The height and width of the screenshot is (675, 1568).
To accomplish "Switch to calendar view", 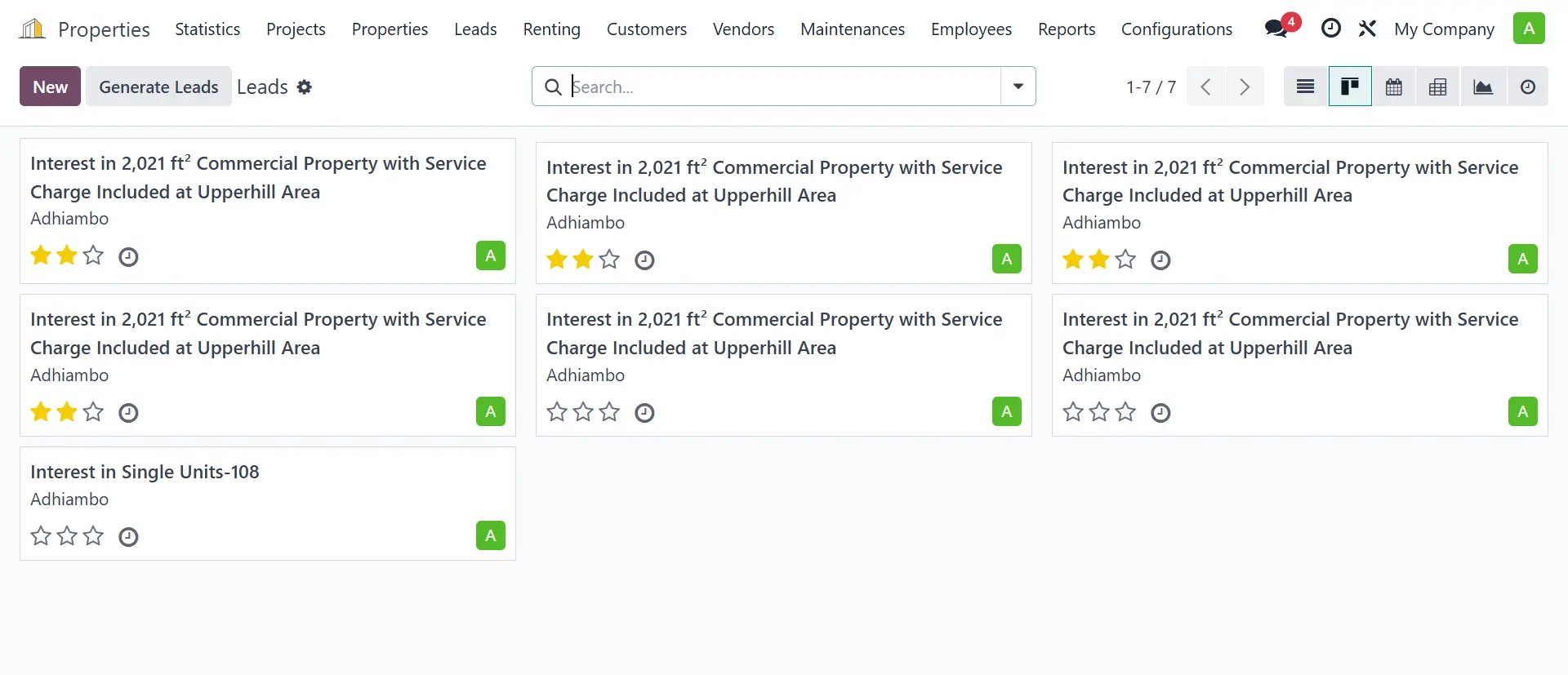I will click(1394, 87).
